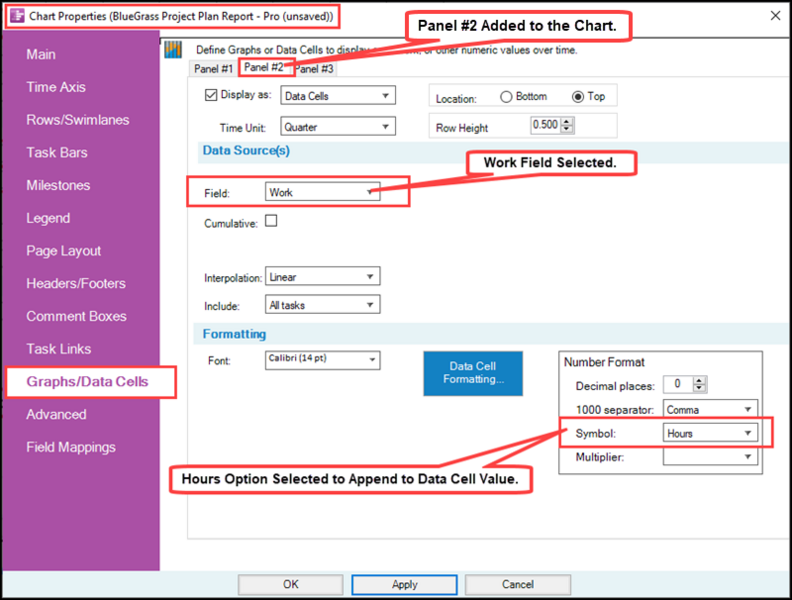Open the Field dropdown showing Work

pyautogui.click(x=322, y=192)
